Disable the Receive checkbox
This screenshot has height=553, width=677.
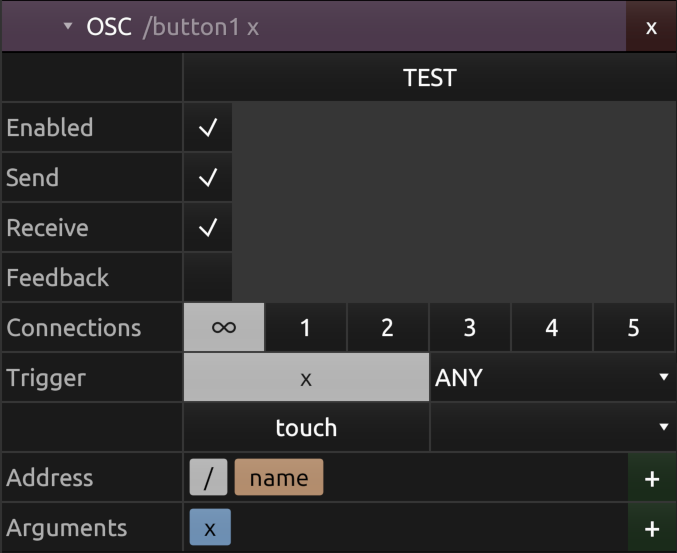pos(208,228)
